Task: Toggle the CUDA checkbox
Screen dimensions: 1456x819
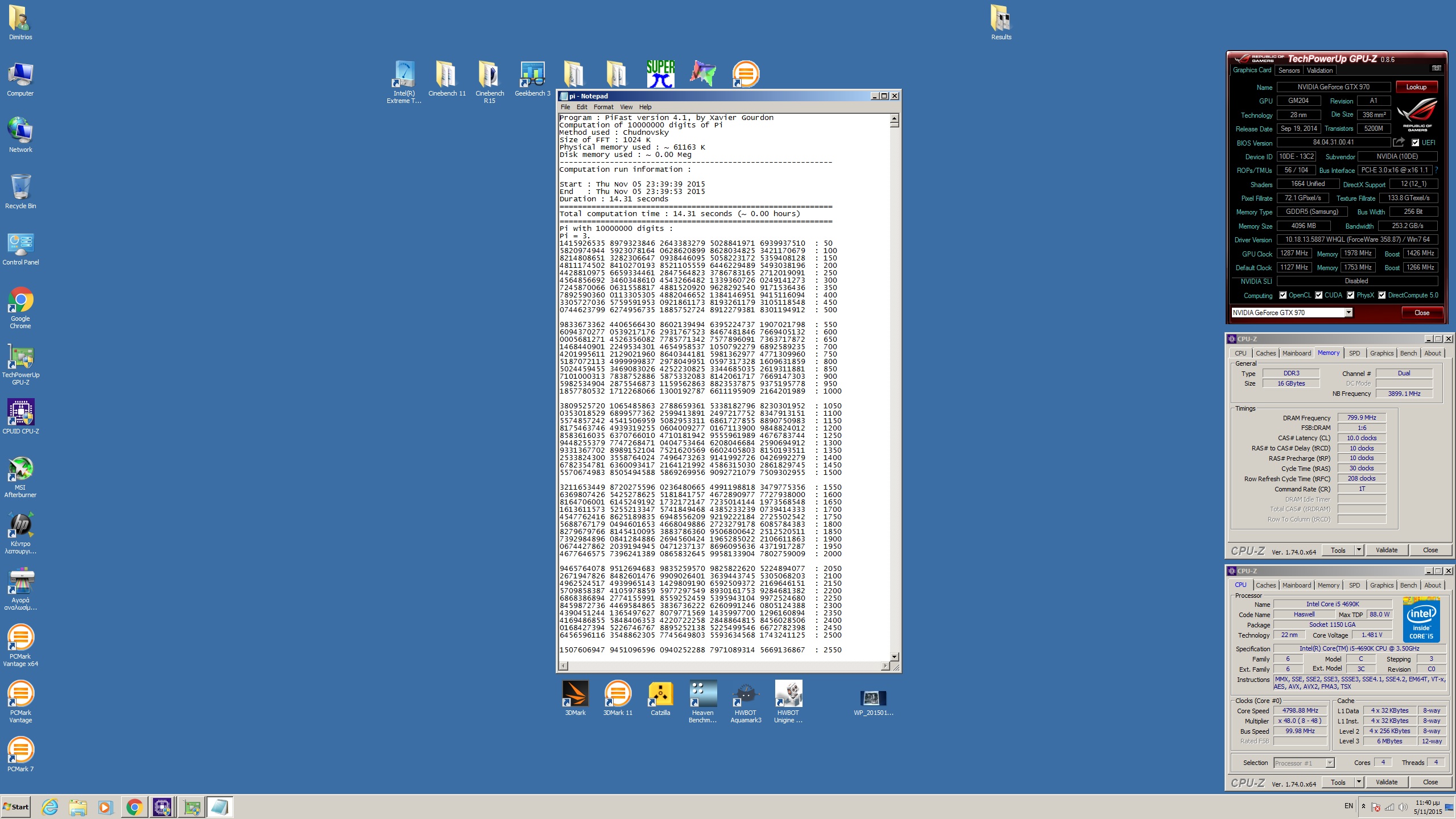Action: pos(1318,295)
